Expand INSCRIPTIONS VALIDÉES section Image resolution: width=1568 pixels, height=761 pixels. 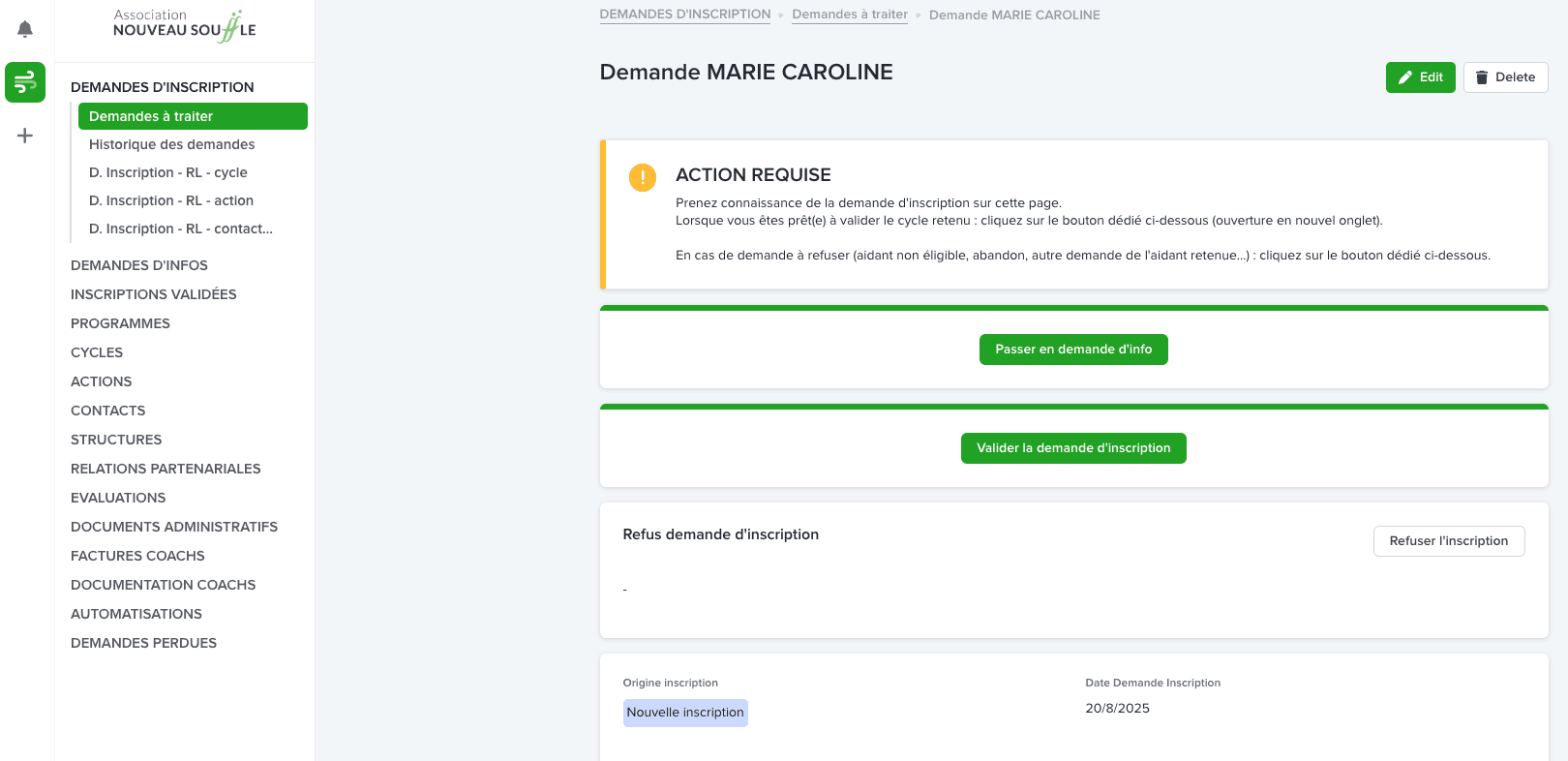click(154, 294)
